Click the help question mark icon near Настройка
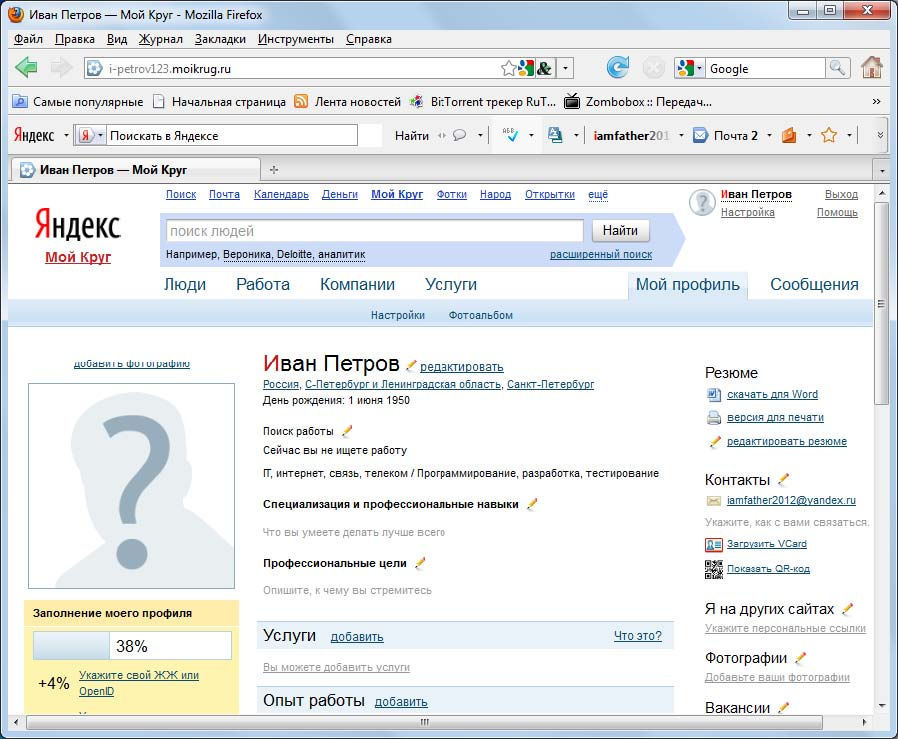This screenshot has height=739, width=898. [702, 203]
